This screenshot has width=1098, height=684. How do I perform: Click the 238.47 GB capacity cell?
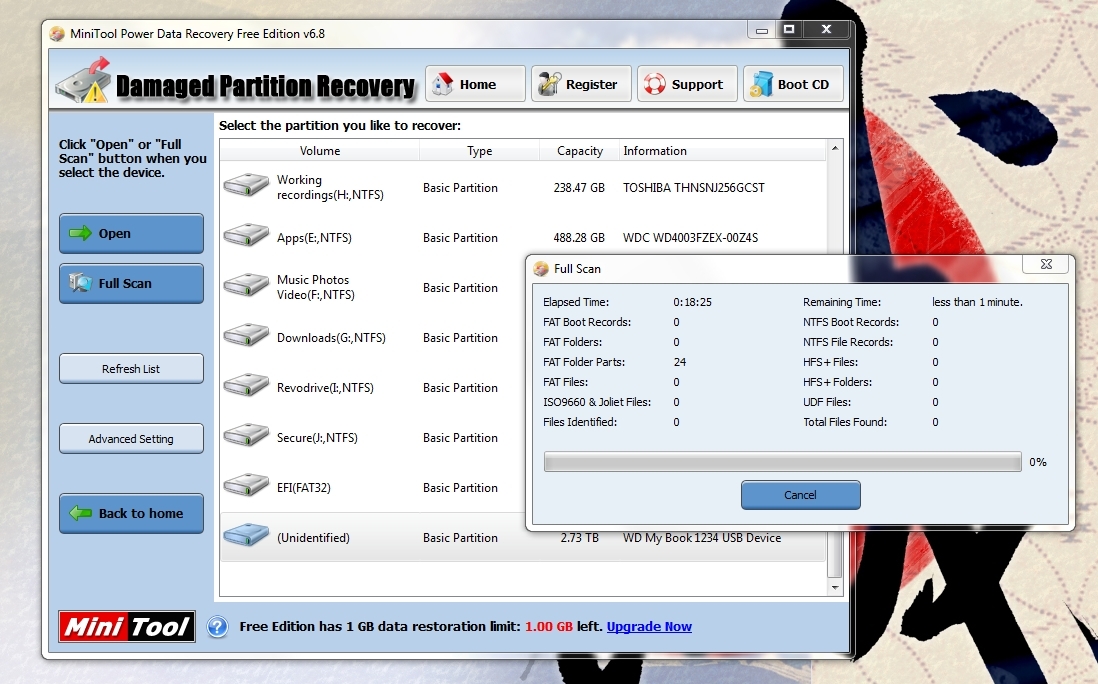[x=579, y=188]
